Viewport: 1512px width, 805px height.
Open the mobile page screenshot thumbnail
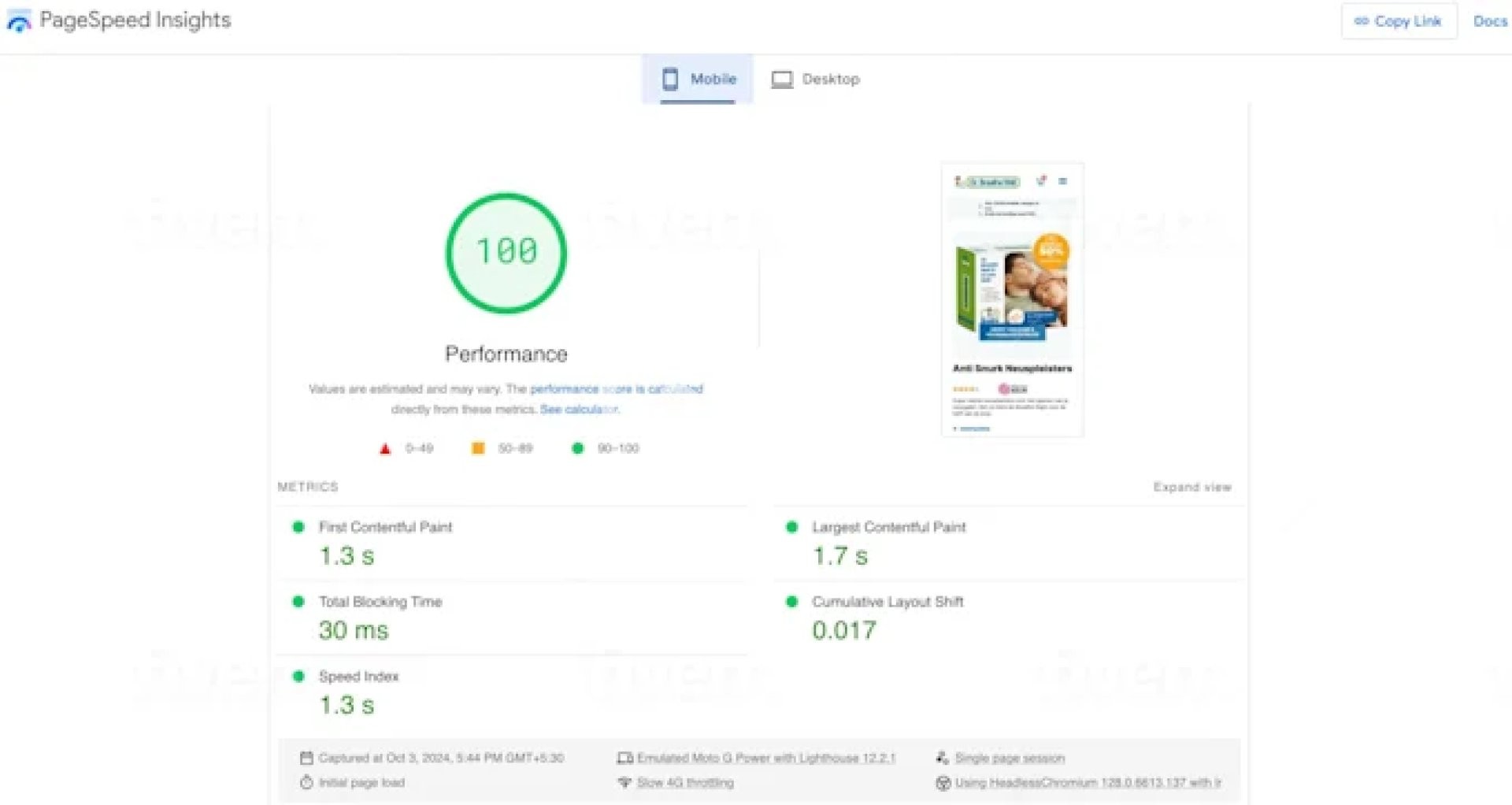[1012, 299]
